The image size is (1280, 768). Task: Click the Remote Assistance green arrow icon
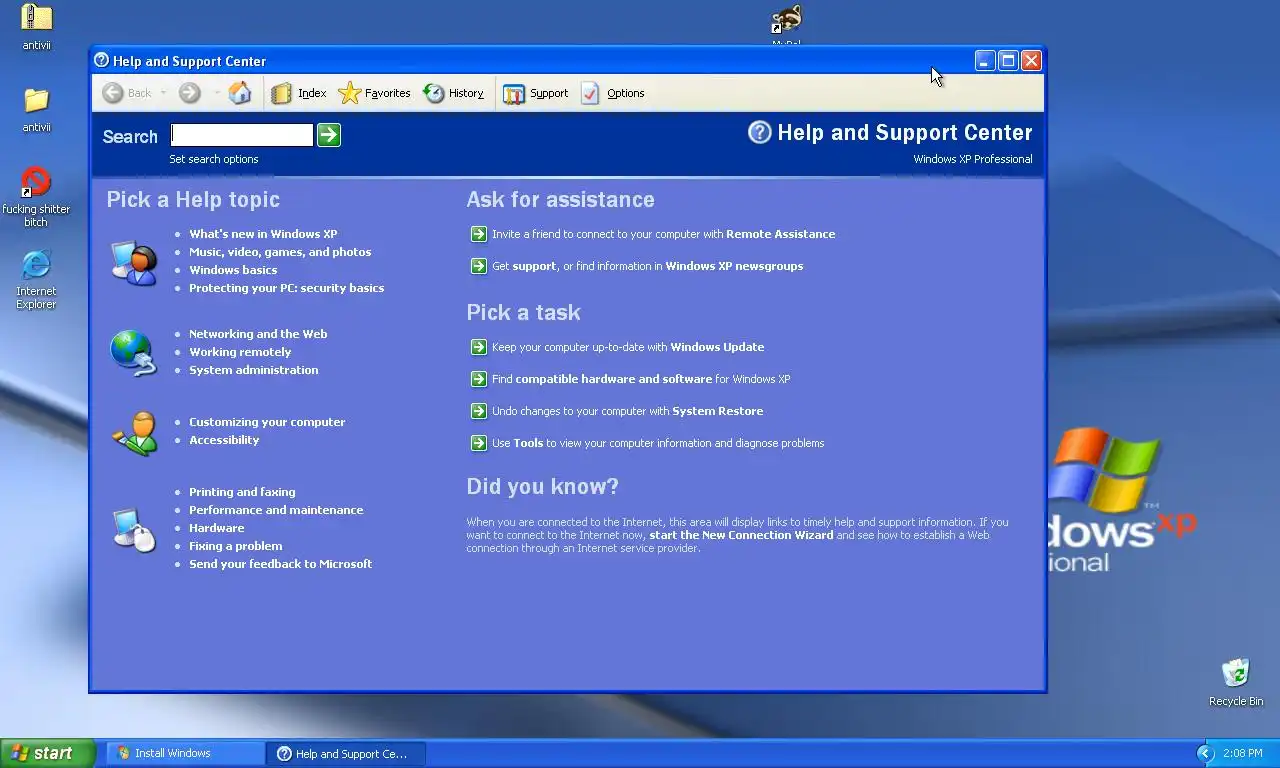tap(478, 234)
